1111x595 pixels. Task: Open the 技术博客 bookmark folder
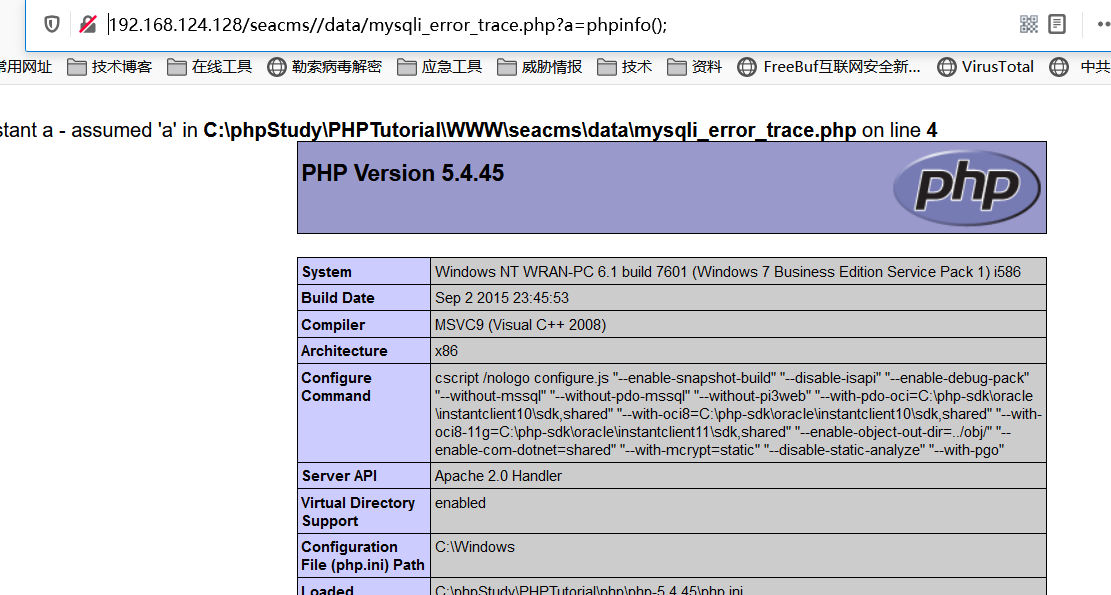pos(109,67)
